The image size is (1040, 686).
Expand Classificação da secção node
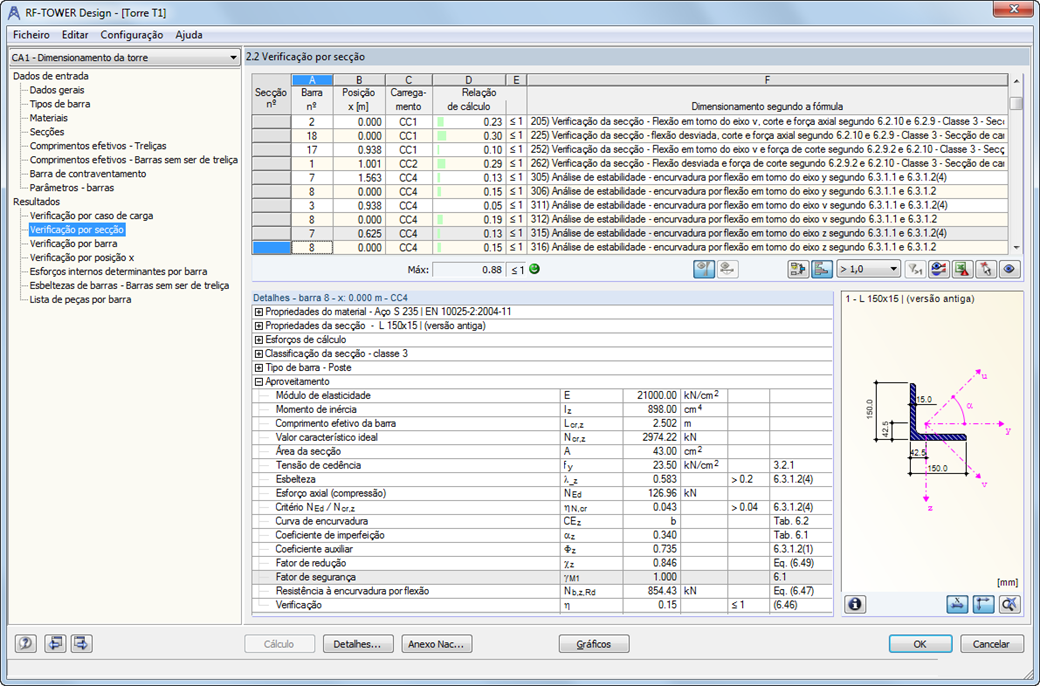(259, 353)
